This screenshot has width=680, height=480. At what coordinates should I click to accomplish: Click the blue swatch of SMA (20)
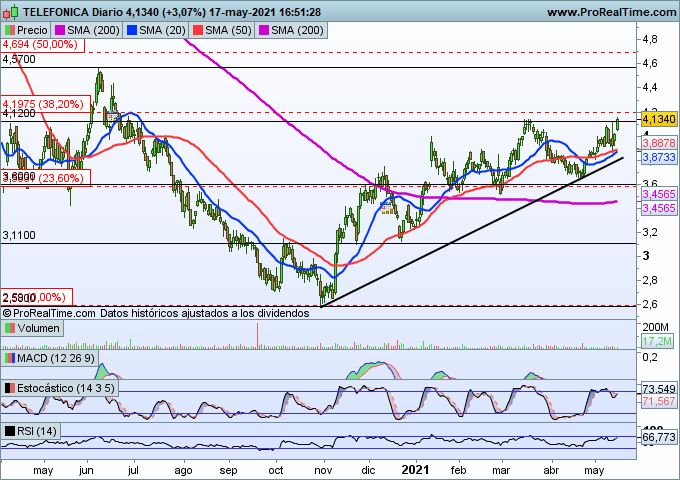pos(132,30)
